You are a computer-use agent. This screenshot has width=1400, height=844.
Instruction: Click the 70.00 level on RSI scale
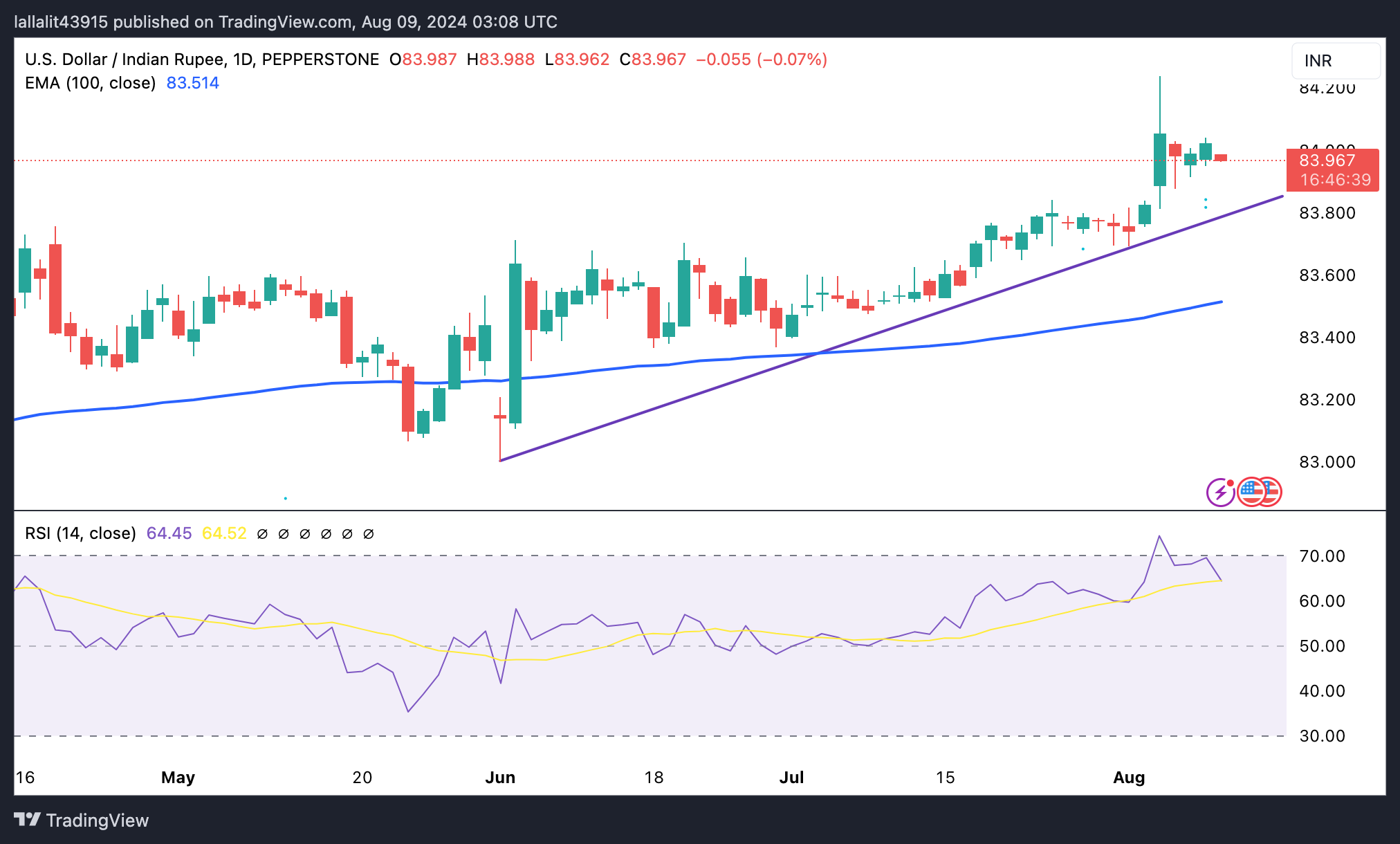click(x=1322, y=556)
